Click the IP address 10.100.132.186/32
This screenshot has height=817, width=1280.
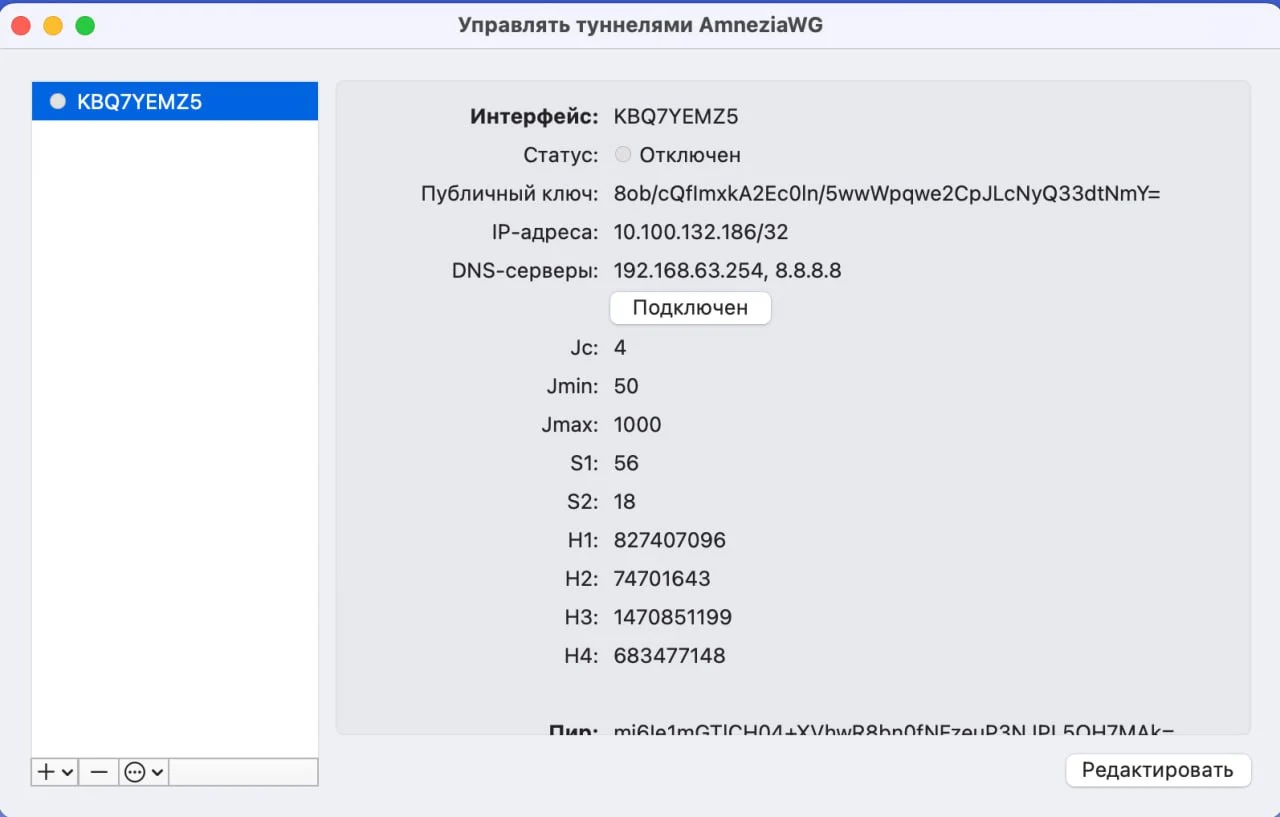point(700,232)
